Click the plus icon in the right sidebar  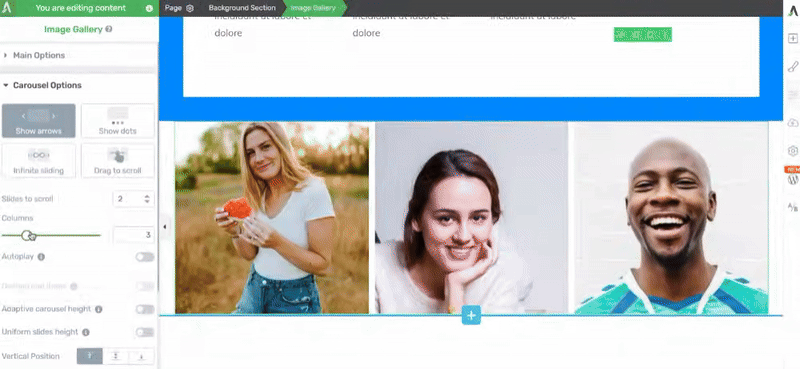tap(792, 38)
